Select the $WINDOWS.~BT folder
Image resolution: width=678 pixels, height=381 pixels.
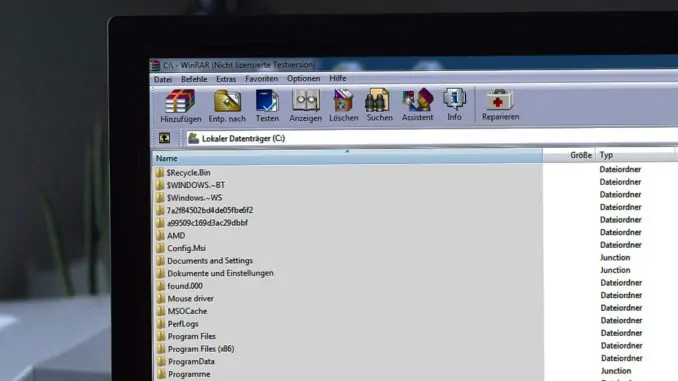tap(196, 185)
